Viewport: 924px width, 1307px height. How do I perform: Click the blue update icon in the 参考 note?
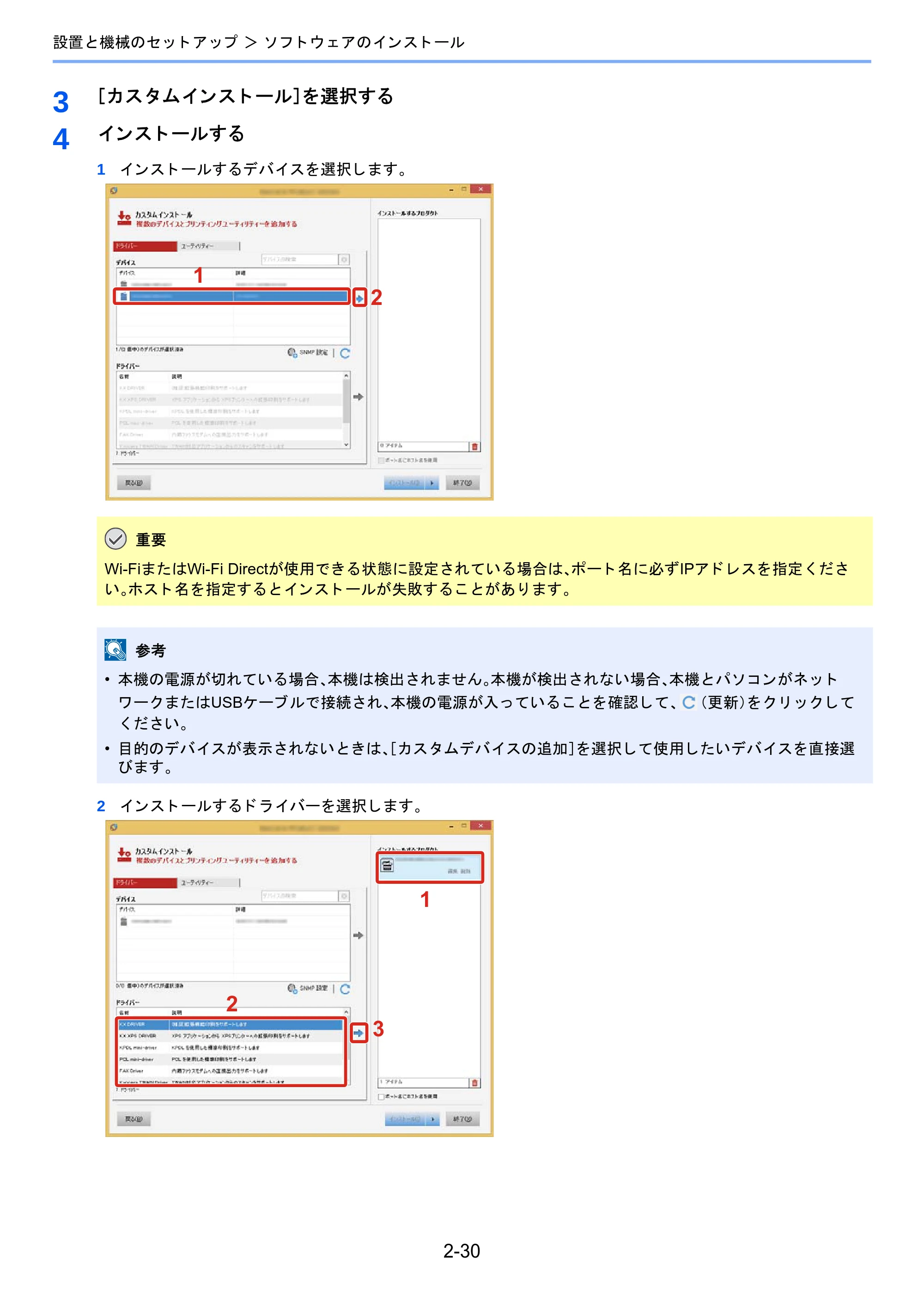coord(689,702)
